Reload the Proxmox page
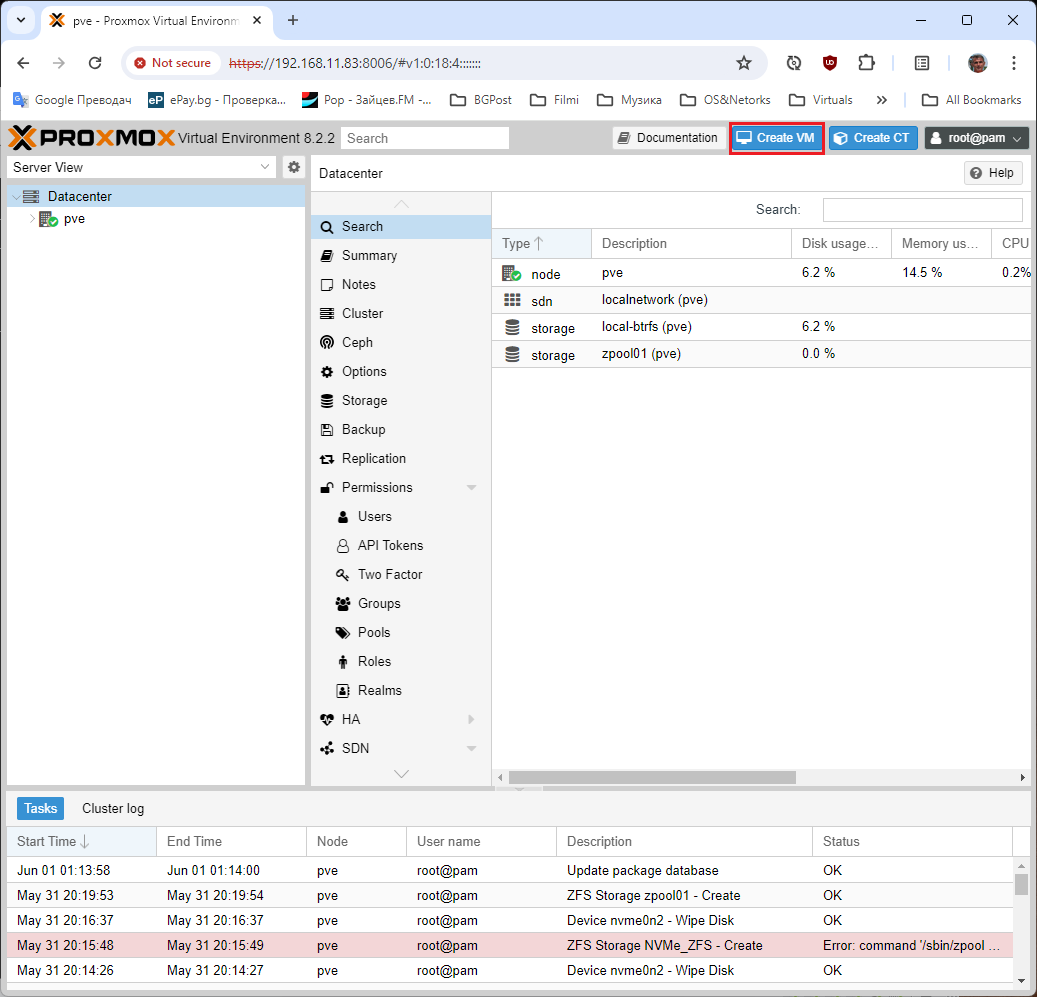The height and width of the screenshot is (997, 1037). pos(95,63)
